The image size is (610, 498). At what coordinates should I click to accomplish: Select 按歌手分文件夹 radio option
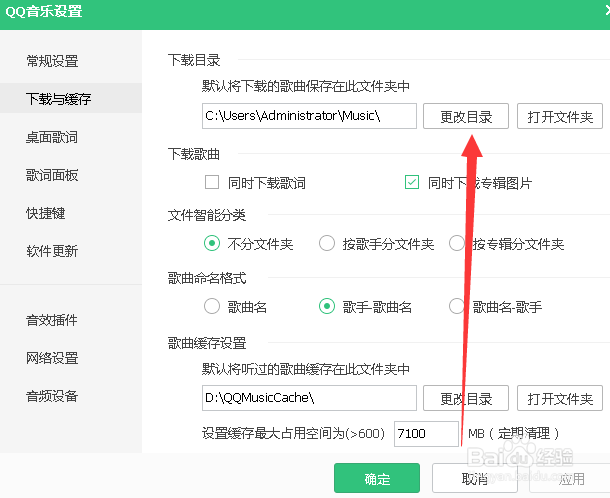(x=327, y=243)
